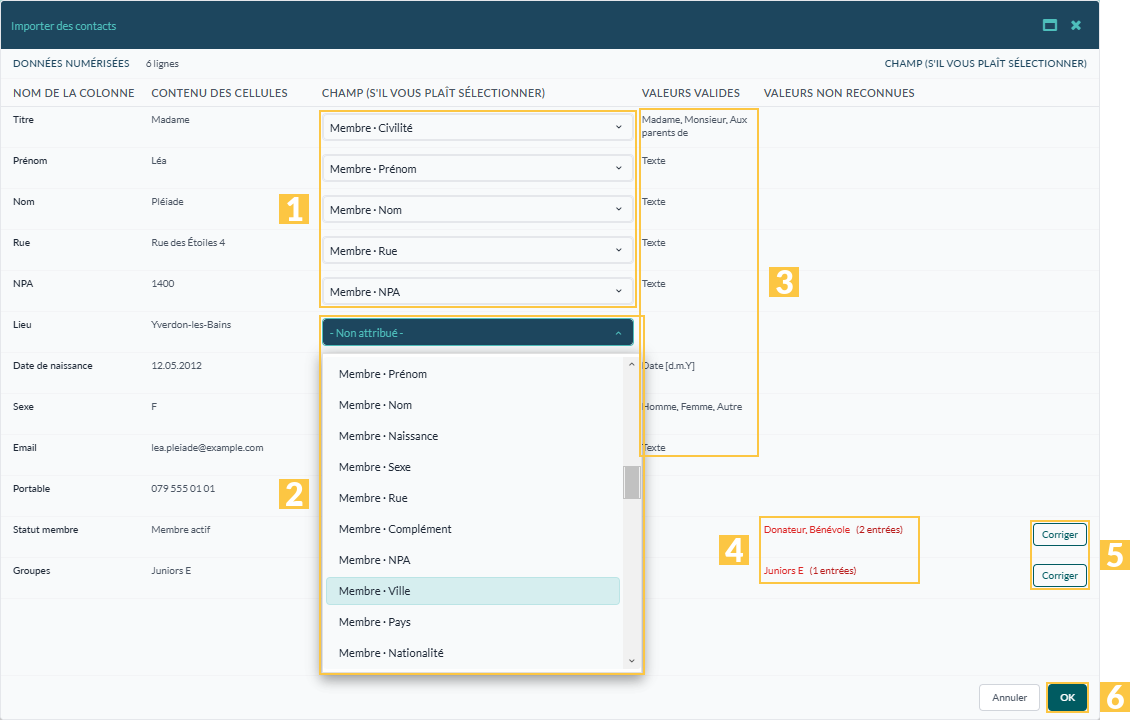Click the Annuler button
Image resolution: width=1138 pixels, height=720 pixels.
point(1010,698)
